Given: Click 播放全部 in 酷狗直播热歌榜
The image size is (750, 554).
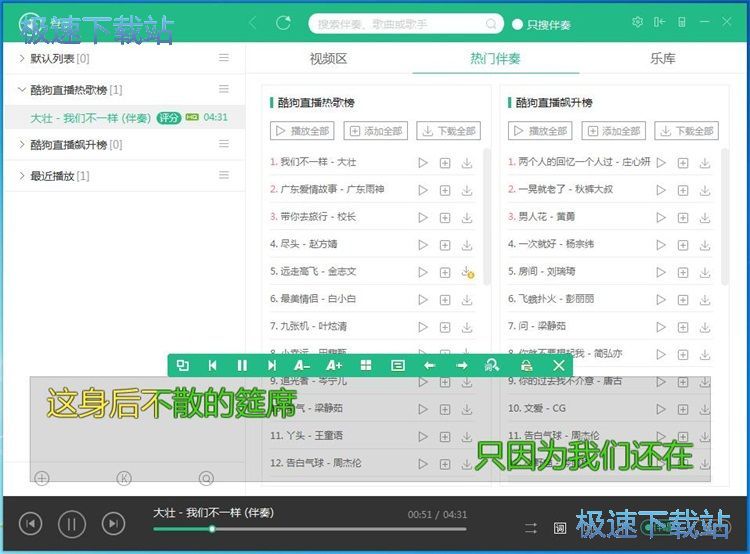Looking at the screenshot, I should coord(302,131).
